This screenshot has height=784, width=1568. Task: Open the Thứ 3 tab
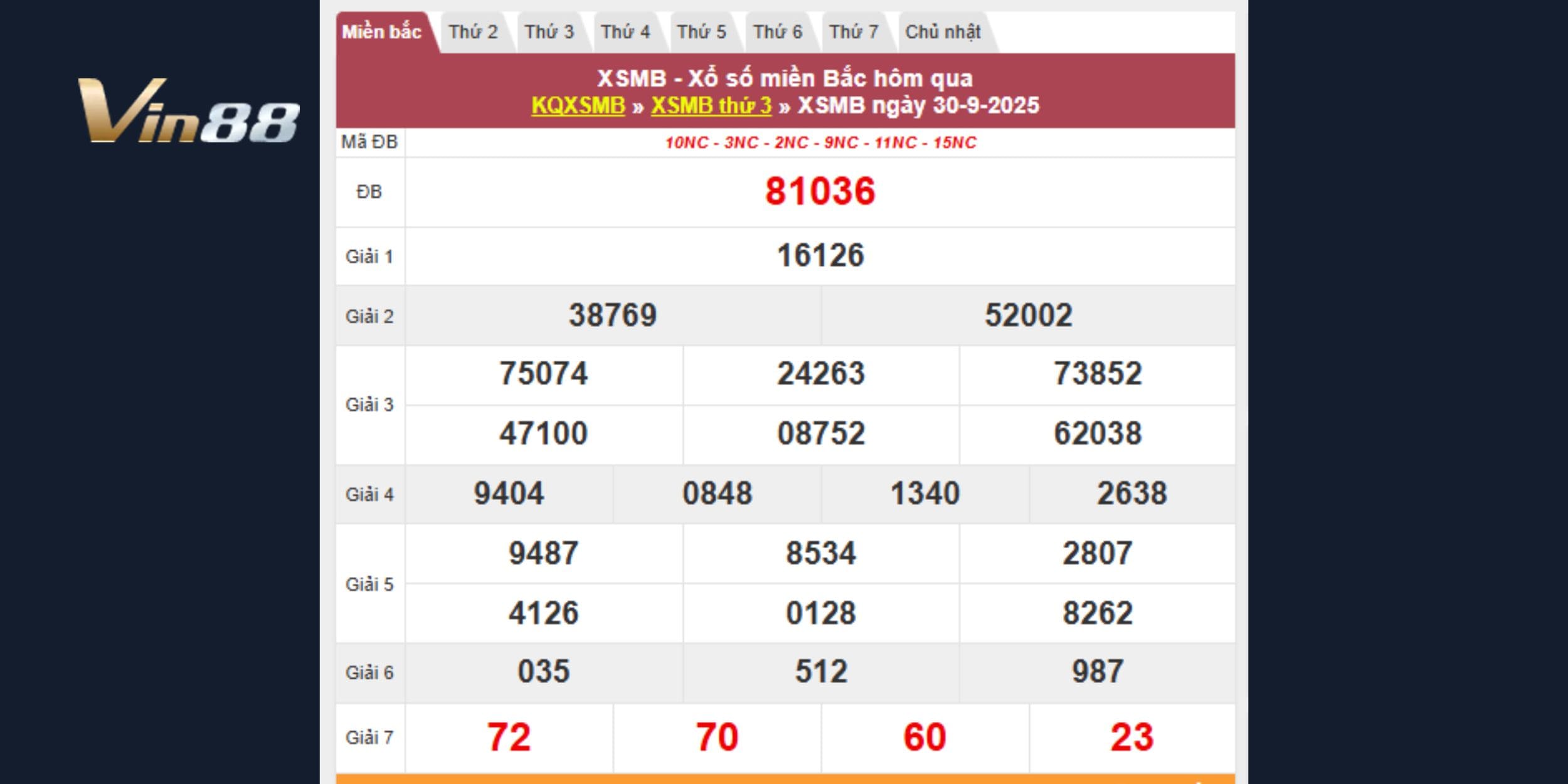(549, 32)
